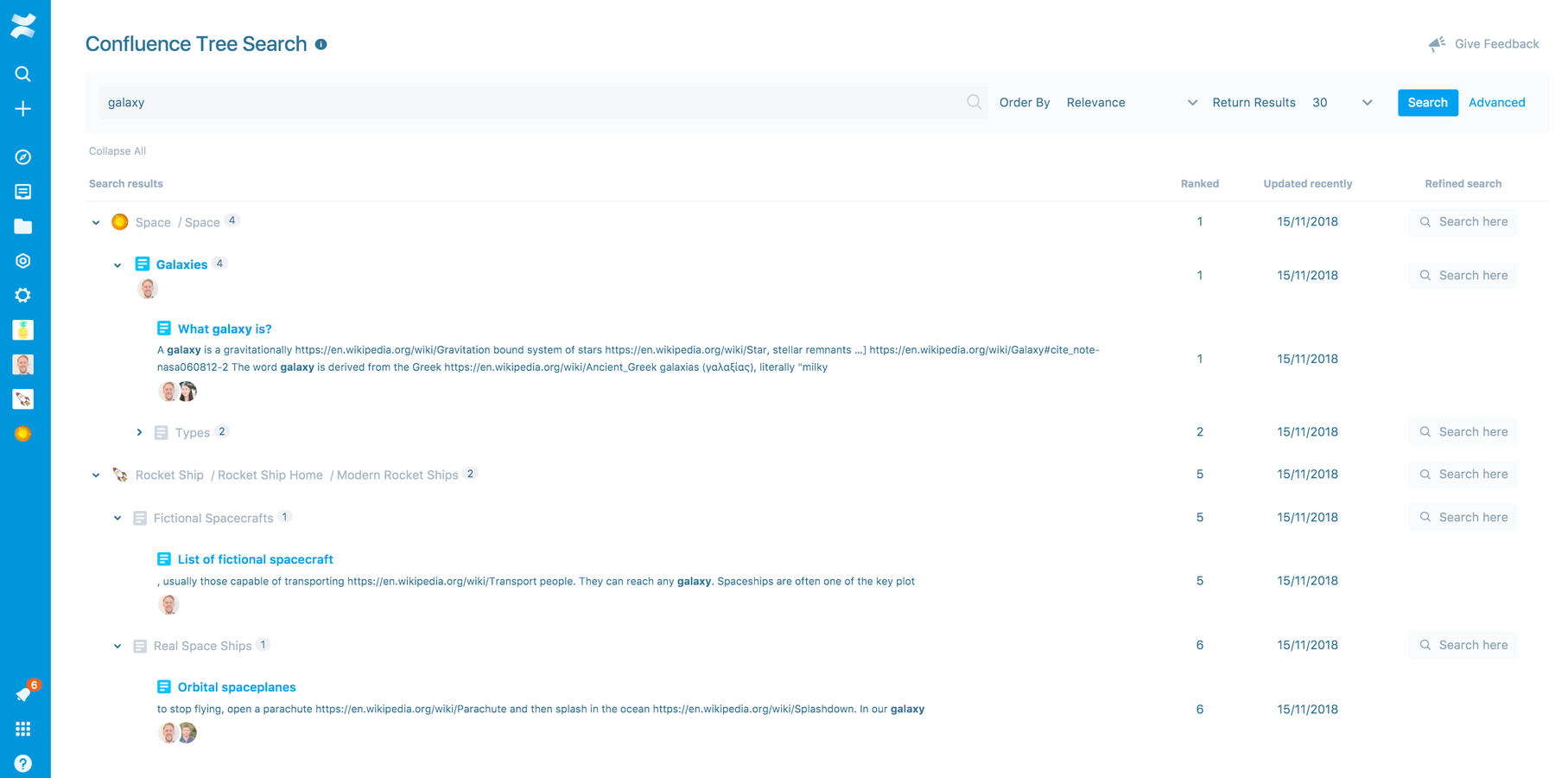The width and height of the screenshot is (1568, 778).
Task: Open Orbital spaceplanes page
Action: 237,687
